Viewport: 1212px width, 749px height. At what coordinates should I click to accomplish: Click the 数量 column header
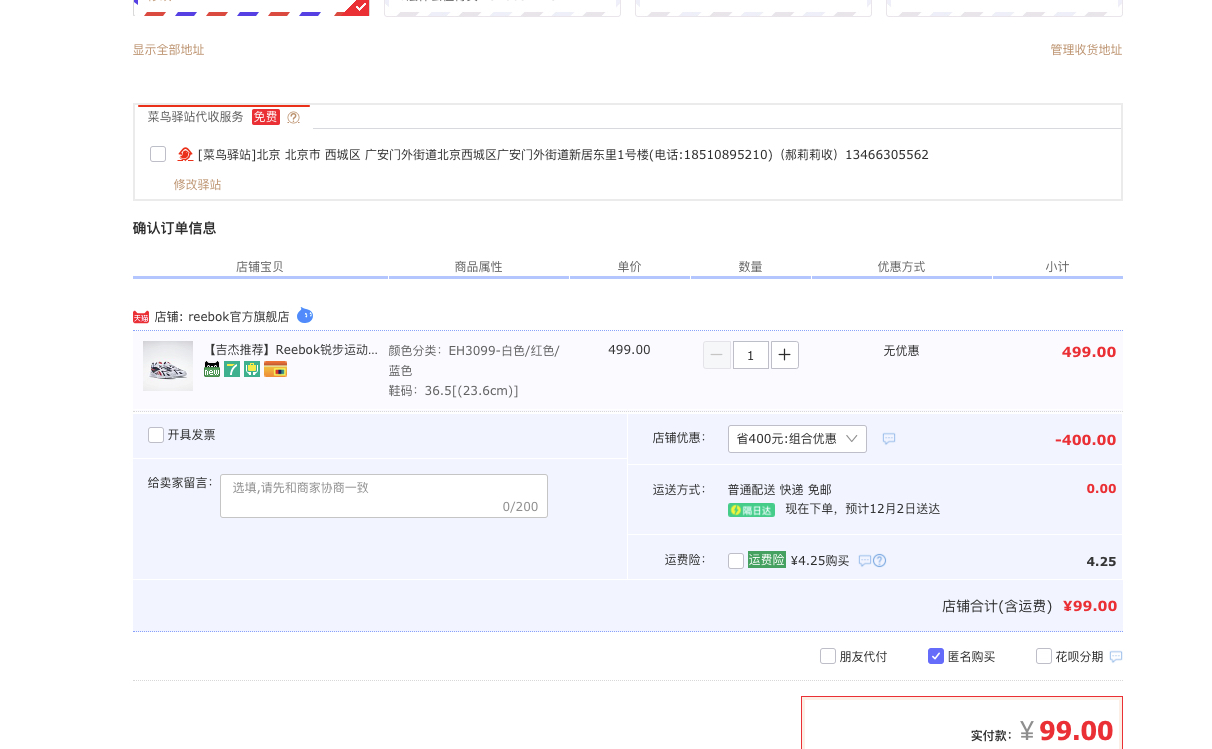click(x=750, y=267)
